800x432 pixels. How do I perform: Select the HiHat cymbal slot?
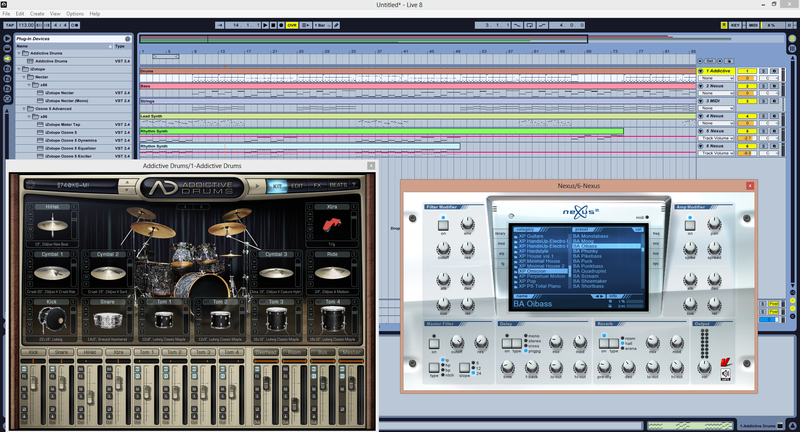pyautogui.click(x=52, y=225)
